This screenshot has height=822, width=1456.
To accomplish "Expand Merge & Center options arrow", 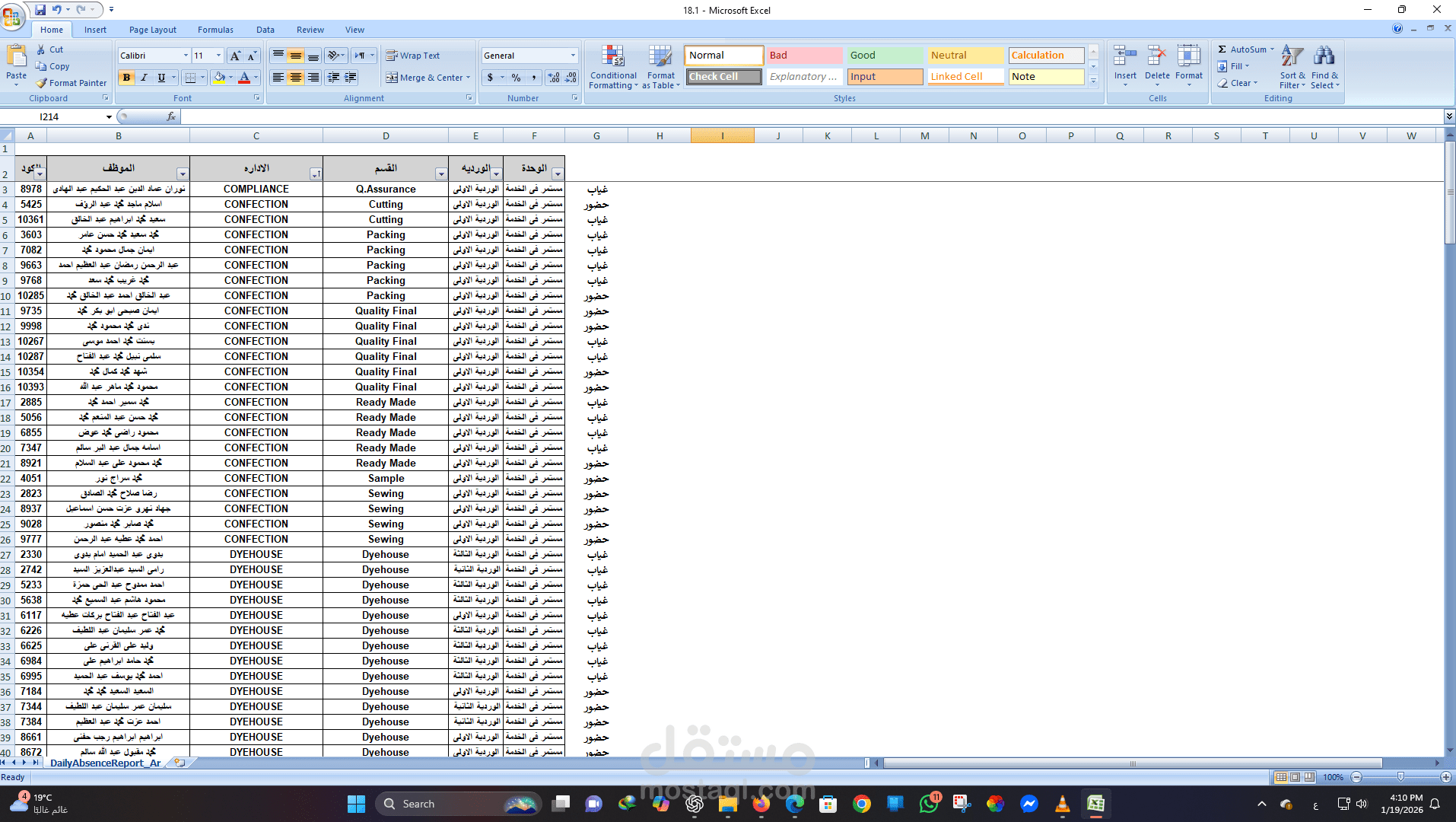I will tap(468, 78).
